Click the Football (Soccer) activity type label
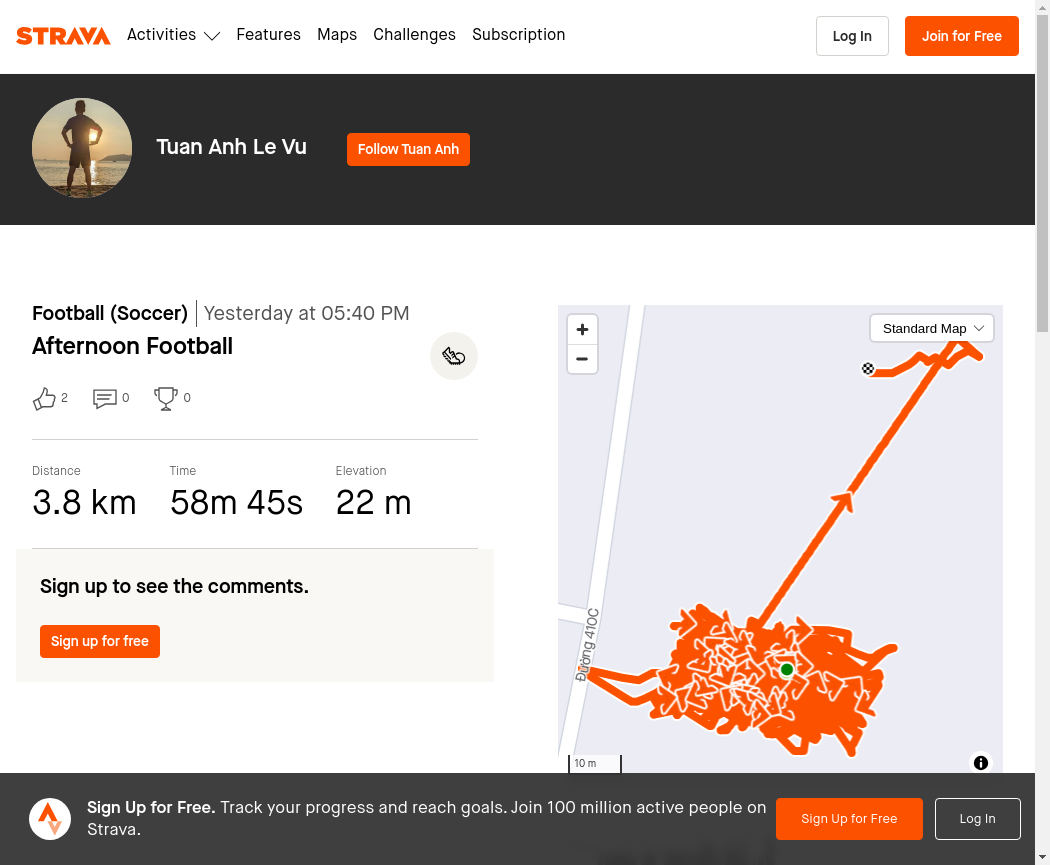Screen dimensions: 1050x865 point(110,313)
